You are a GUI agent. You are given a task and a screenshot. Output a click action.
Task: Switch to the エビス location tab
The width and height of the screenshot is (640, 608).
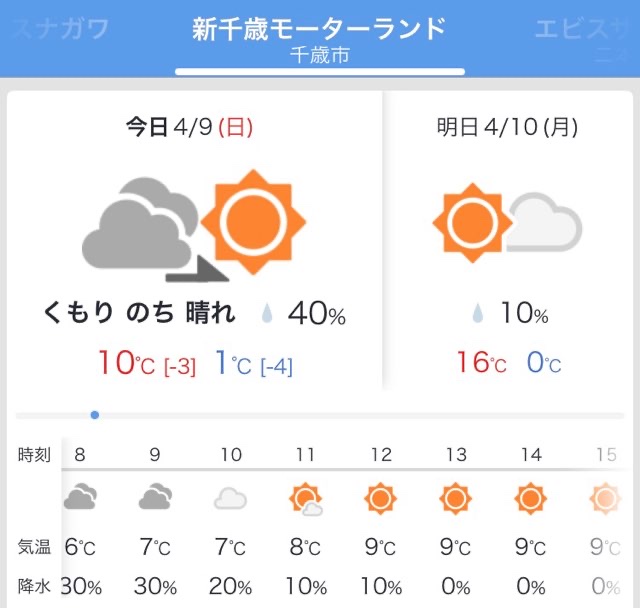tap(582, 29)
